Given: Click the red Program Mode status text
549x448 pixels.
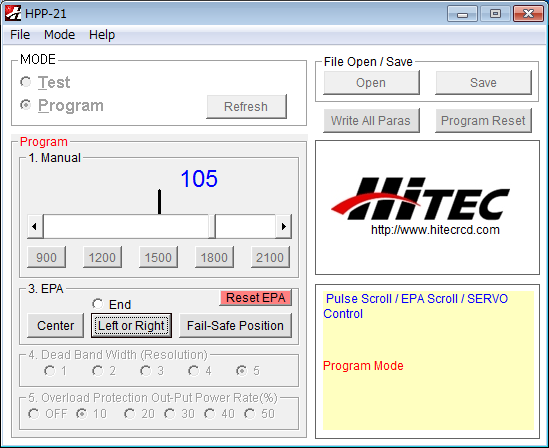Looking at the screenshot, I should 363,366.
